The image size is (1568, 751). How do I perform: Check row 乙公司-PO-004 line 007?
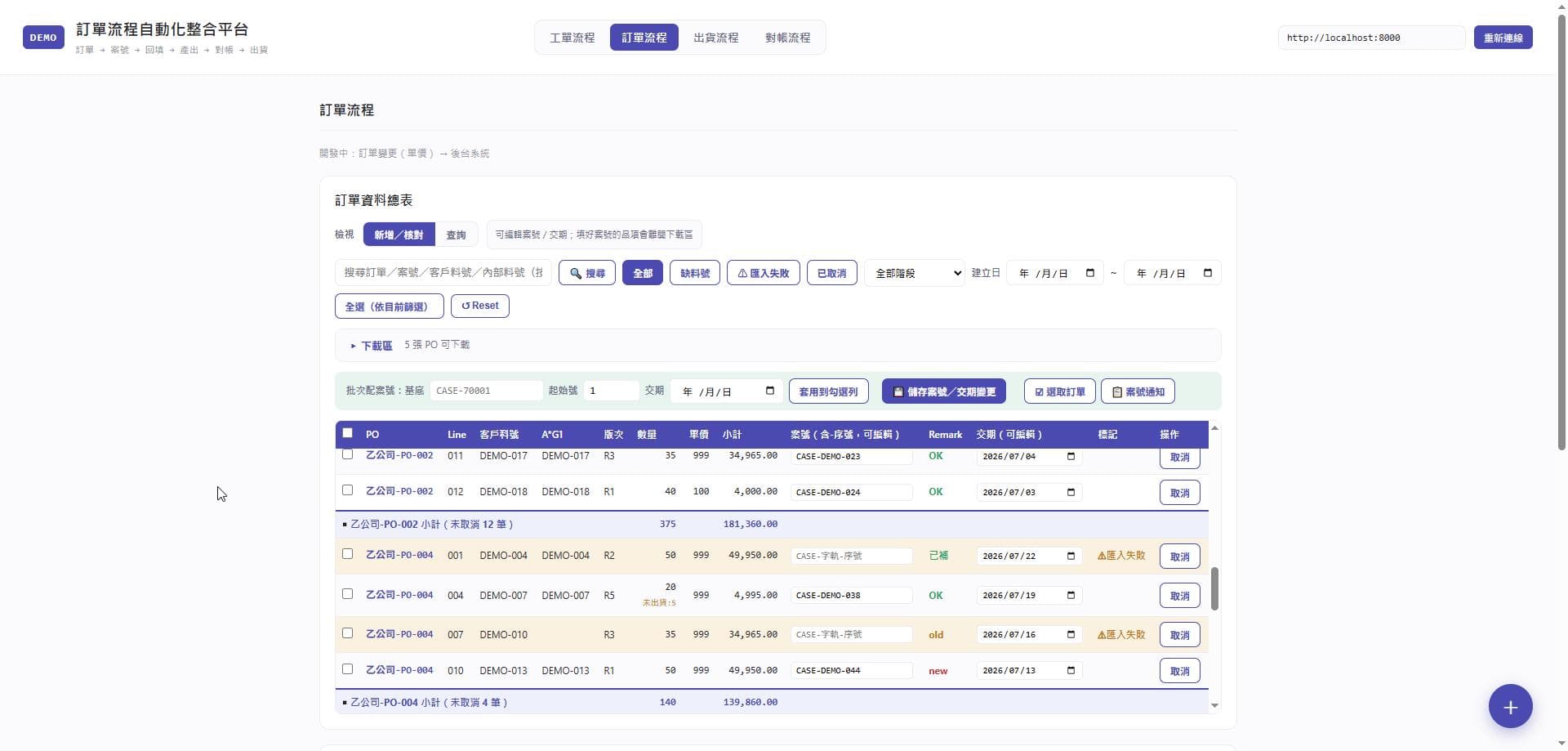coord(347,633)
